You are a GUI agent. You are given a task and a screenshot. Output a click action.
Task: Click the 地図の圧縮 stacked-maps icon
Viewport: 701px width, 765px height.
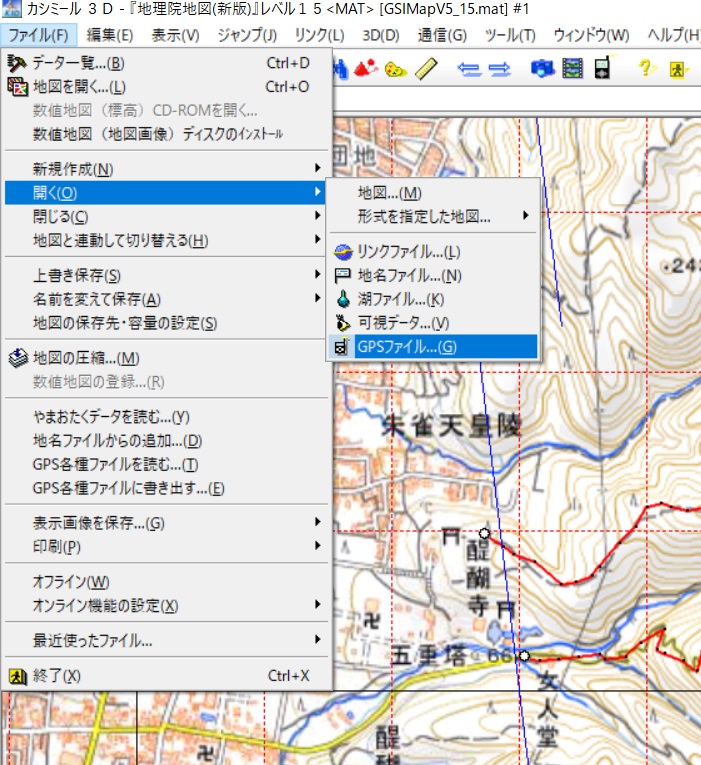[x=18, y=358]
